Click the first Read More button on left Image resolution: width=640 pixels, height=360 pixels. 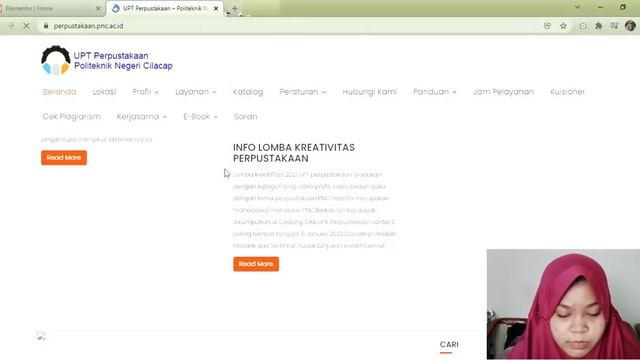pyautogui.click(x=64, y=158)
